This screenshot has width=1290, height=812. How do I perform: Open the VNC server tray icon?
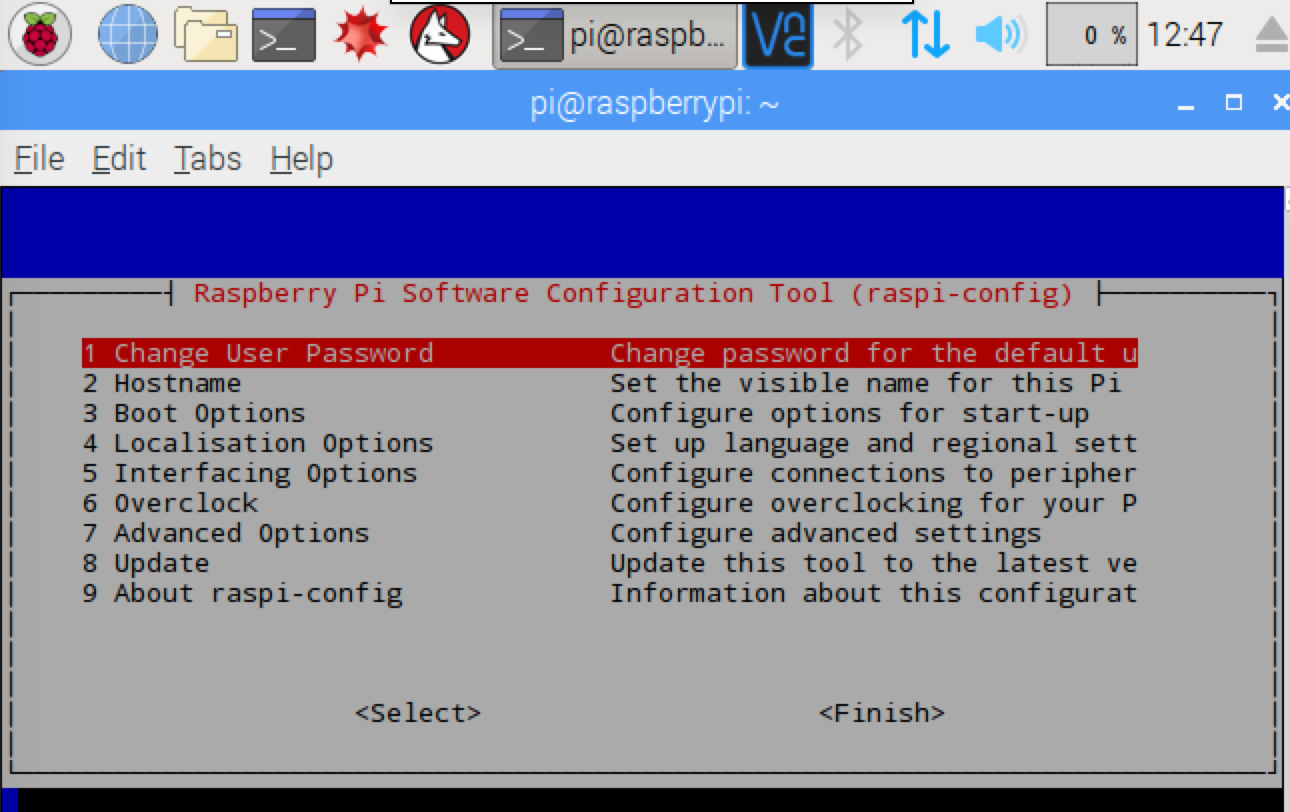[x=778, y=35]
